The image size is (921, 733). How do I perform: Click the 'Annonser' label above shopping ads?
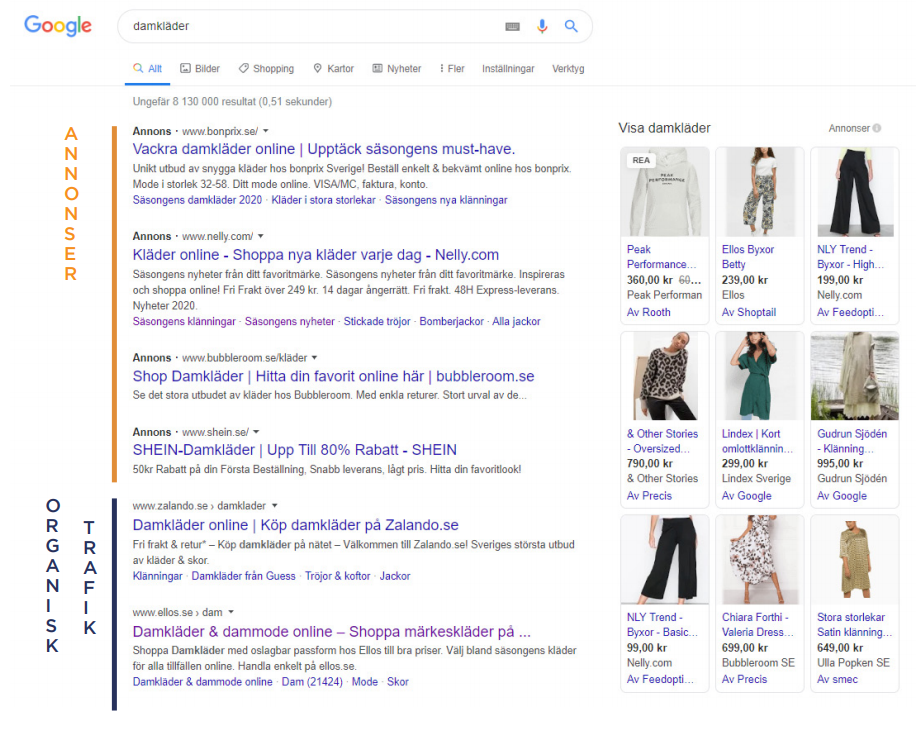[x=849, y=128]
